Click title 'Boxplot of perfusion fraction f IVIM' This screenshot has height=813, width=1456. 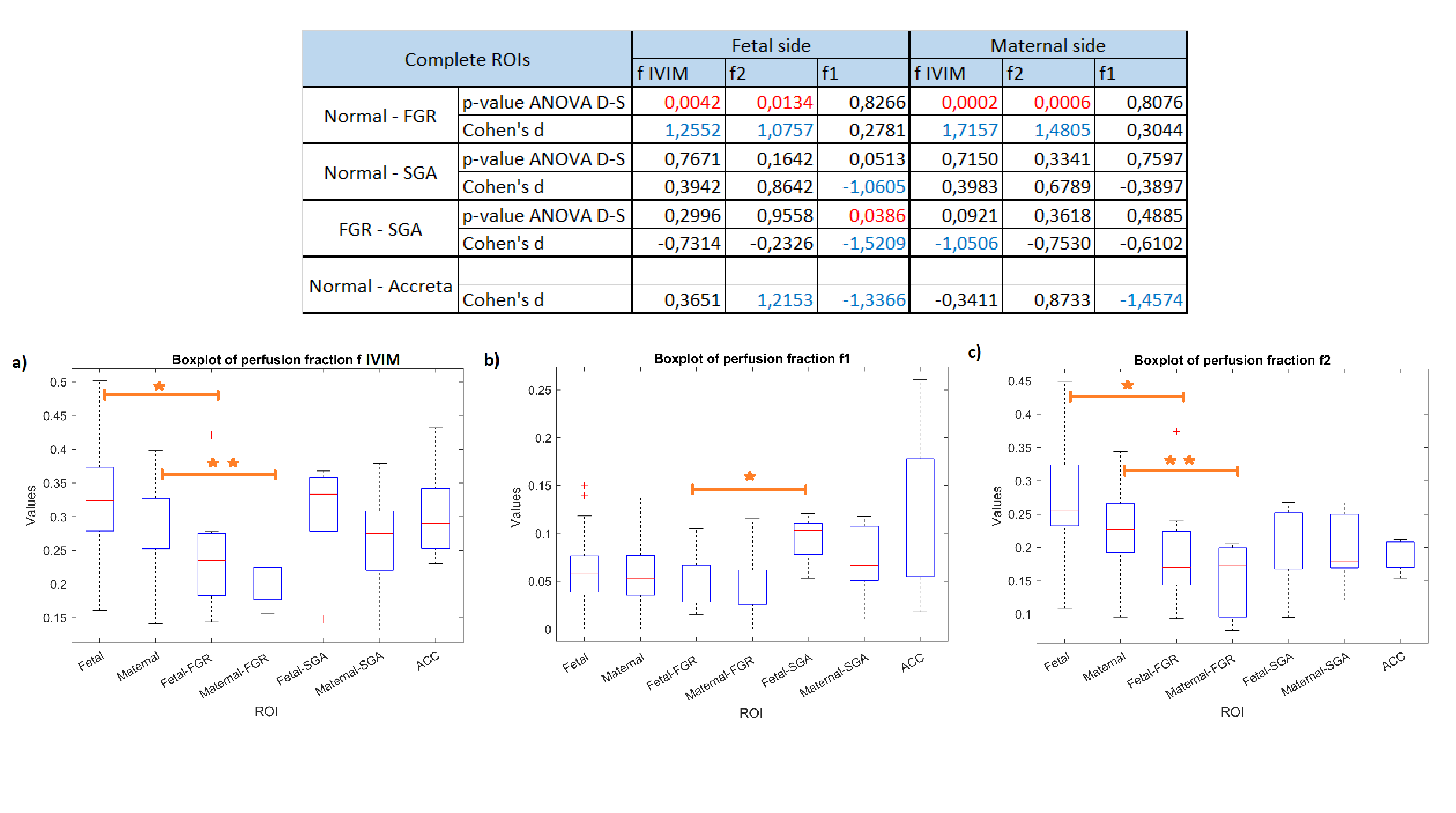coord(285,359)
